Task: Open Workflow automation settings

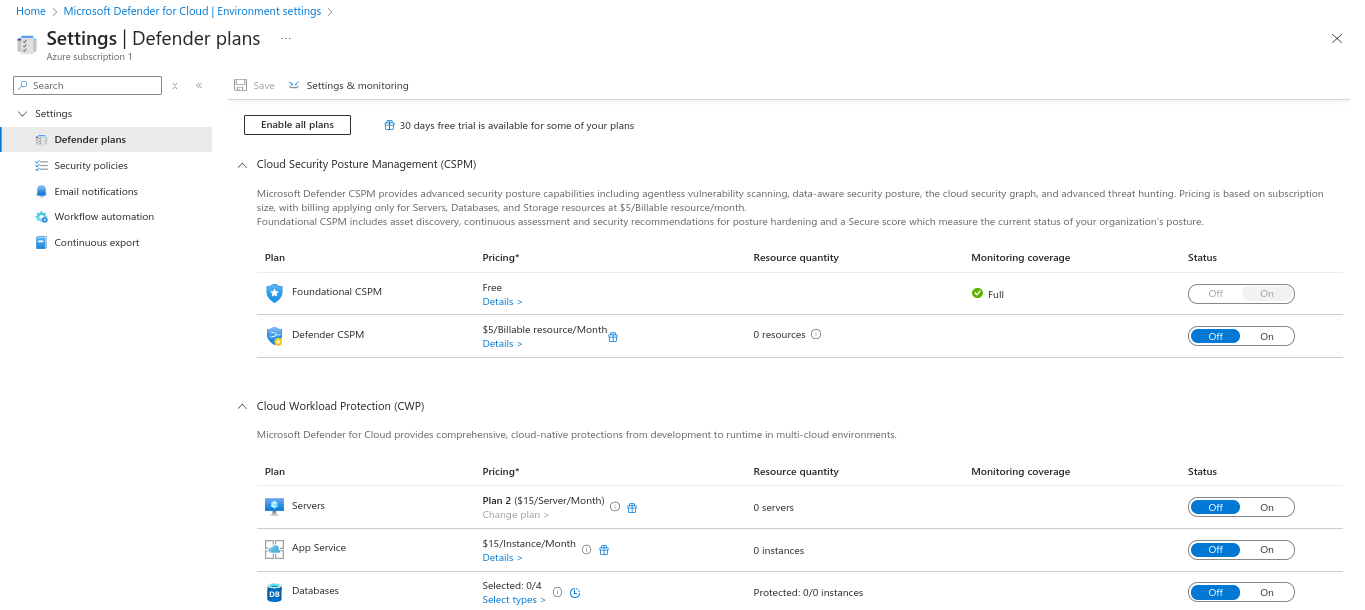Action: pos(106,217)
